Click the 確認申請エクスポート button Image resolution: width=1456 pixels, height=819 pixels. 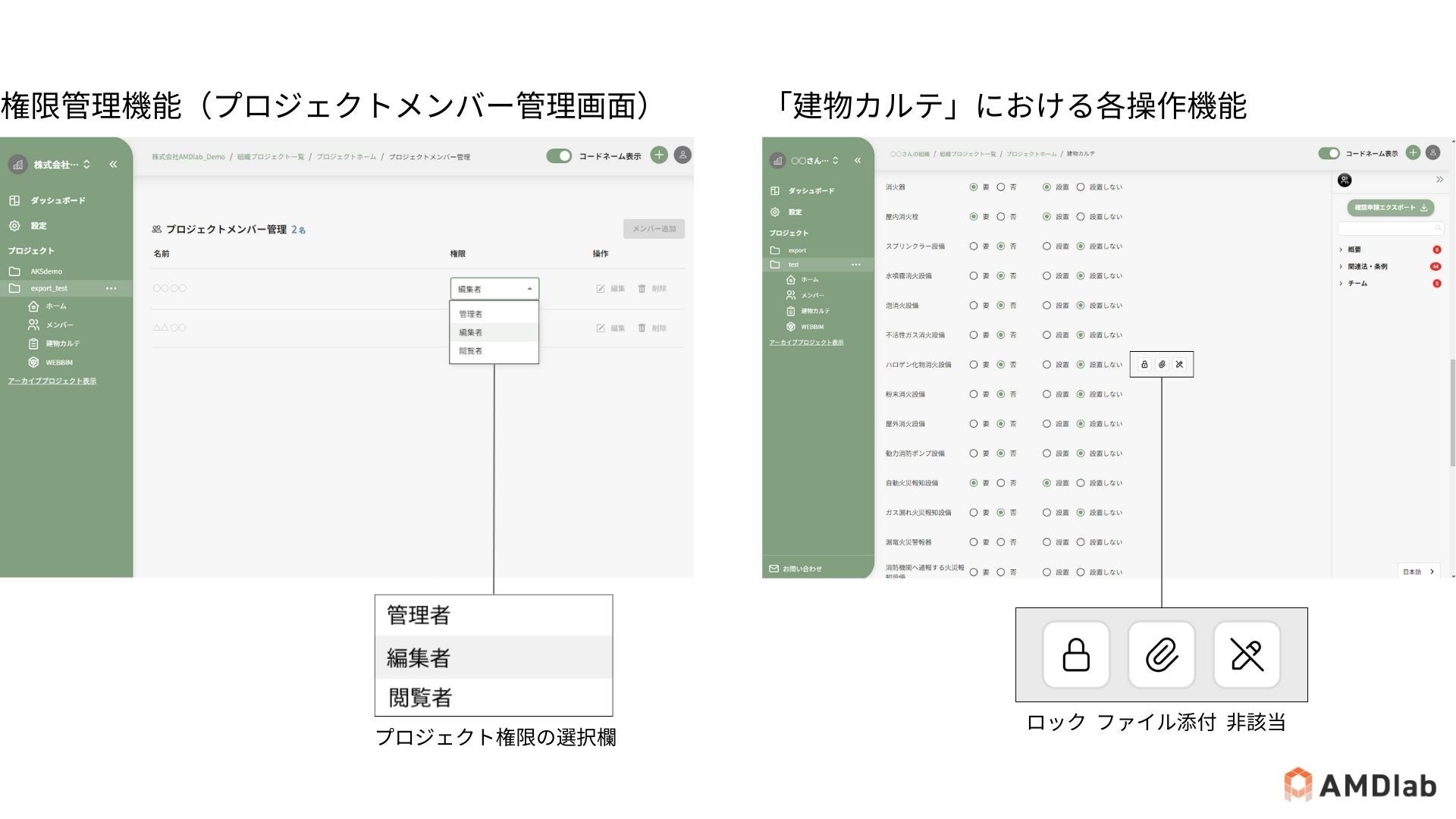(1390, 208)
